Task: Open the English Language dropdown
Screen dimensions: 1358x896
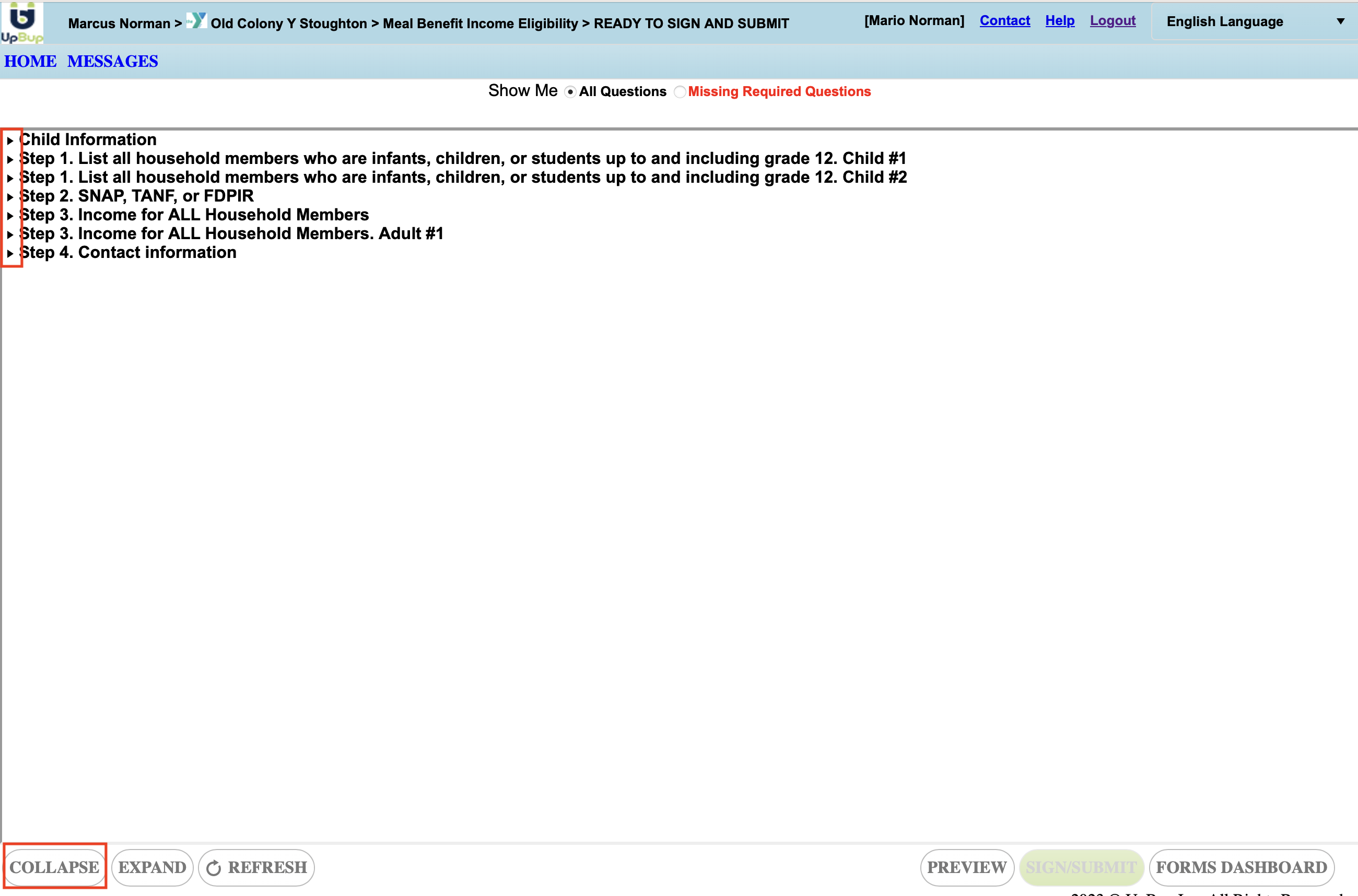Action: point(1254,22)
